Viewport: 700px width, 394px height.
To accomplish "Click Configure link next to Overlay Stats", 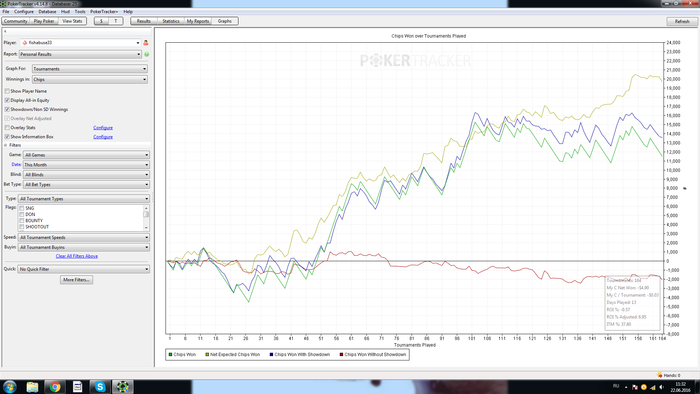I will pyautogui.click(x=103, y=128).
